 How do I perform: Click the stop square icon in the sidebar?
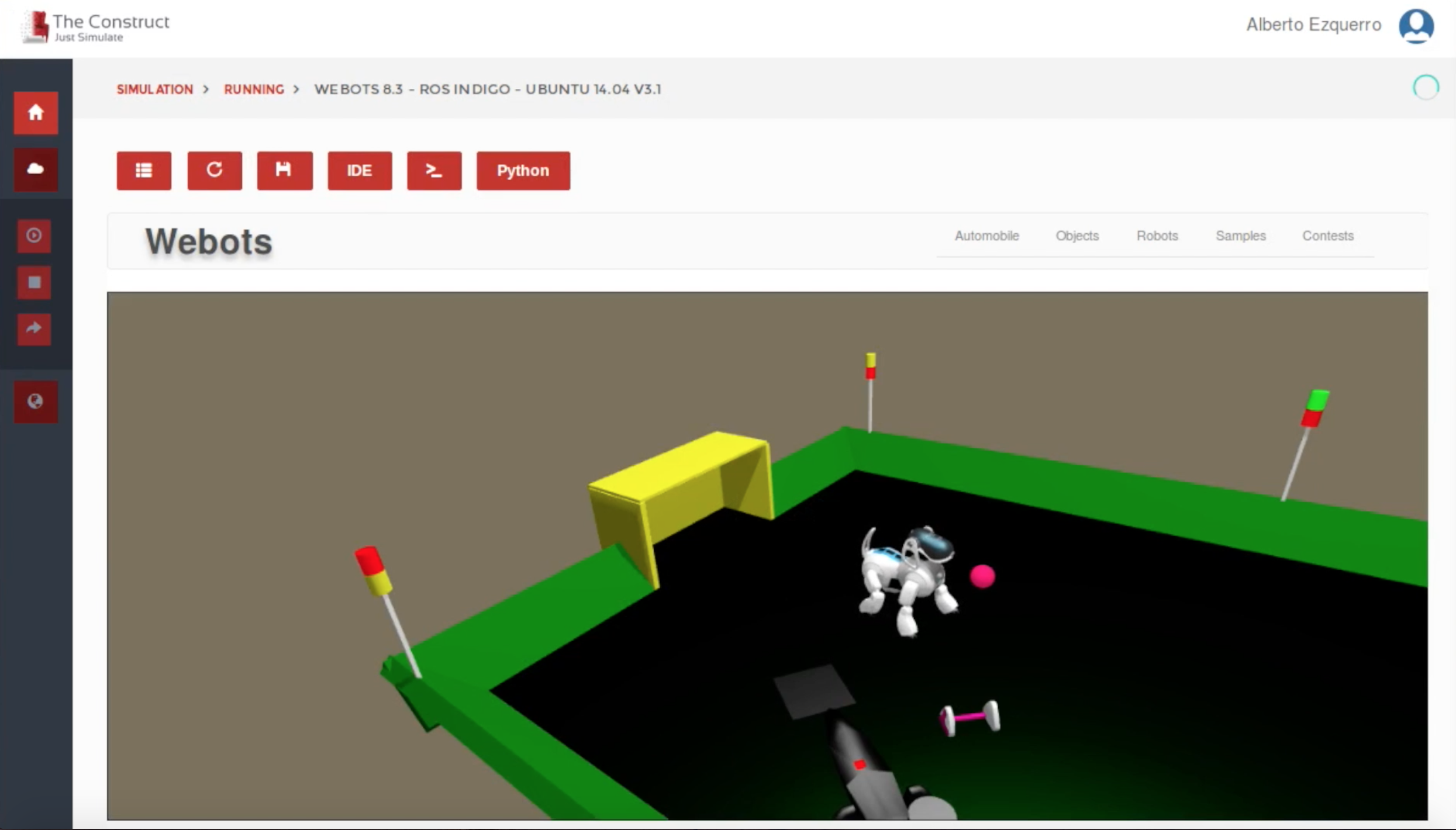click(34, 283)
